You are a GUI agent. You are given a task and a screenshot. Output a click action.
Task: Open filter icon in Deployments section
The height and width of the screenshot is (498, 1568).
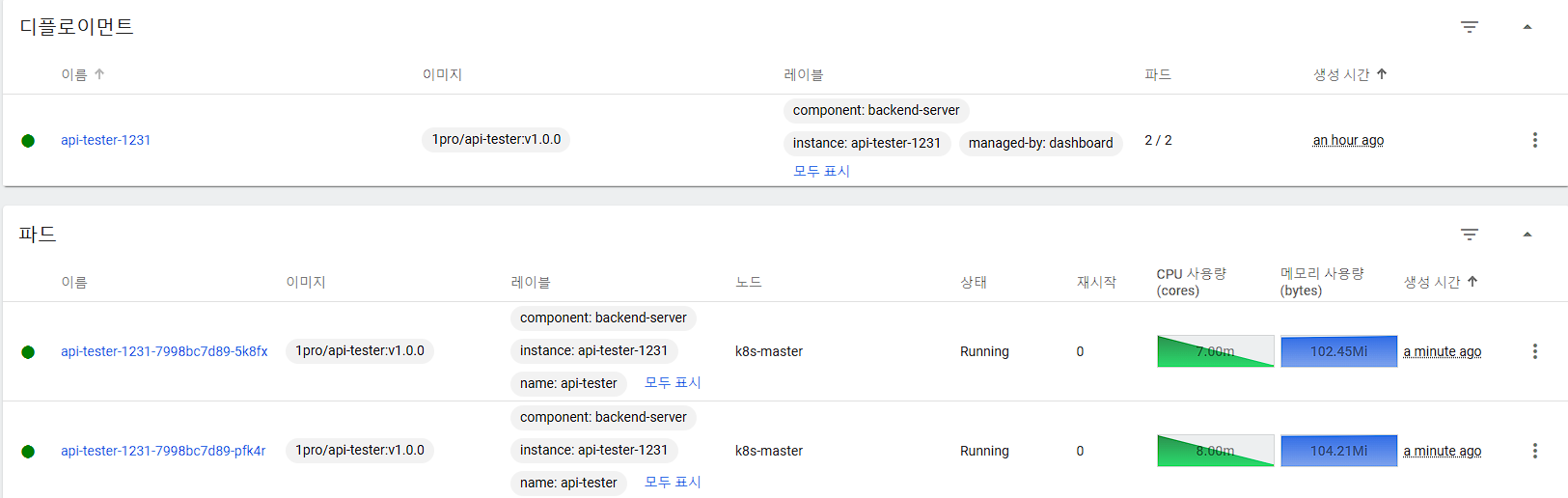1469,27
